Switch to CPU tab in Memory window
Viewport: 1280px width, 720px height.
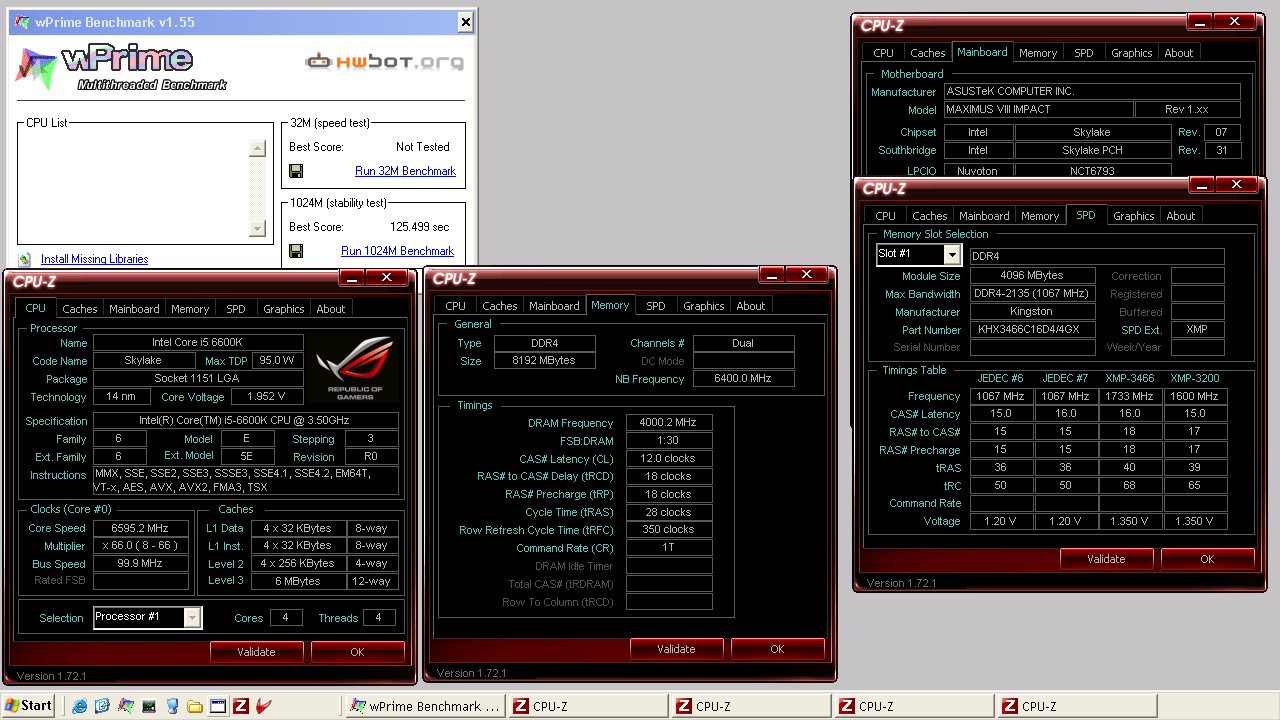455,306
